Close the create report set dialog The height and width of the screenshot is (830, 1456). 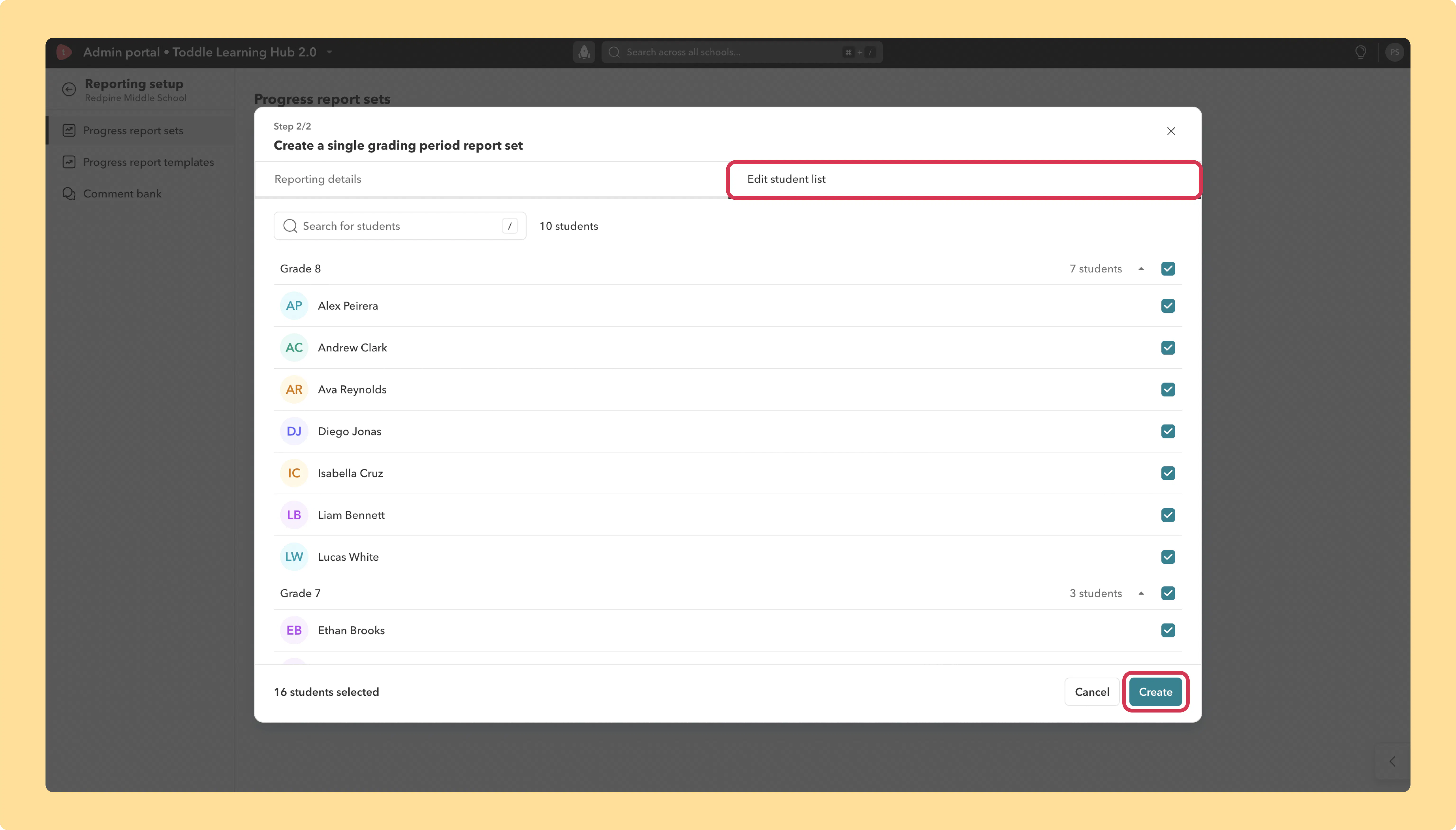click(x=1171, y=131)
